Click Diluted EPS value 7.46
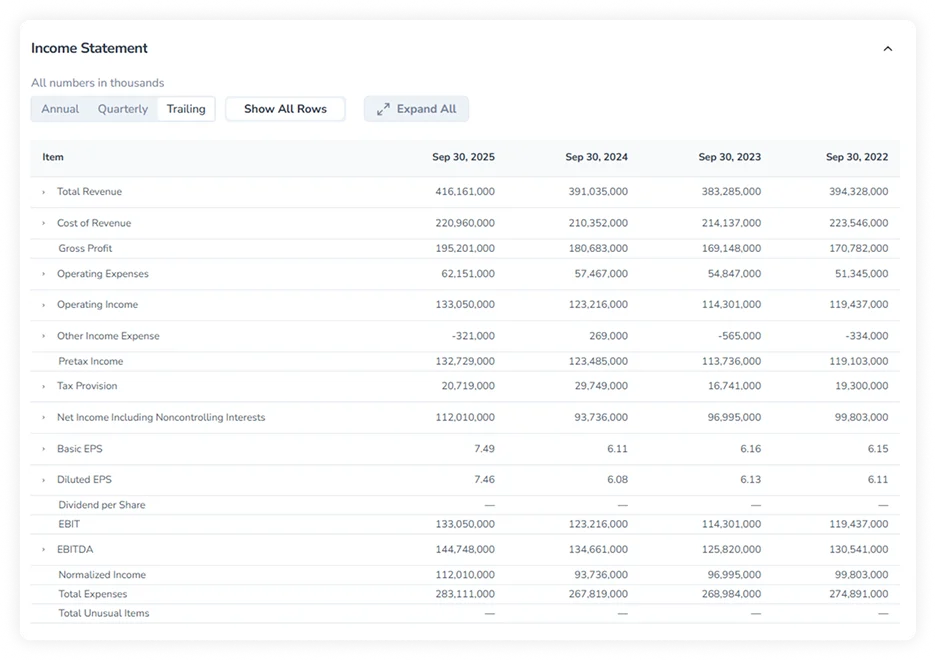The height and width of the screenshot is (661, 936). point(484,480)
